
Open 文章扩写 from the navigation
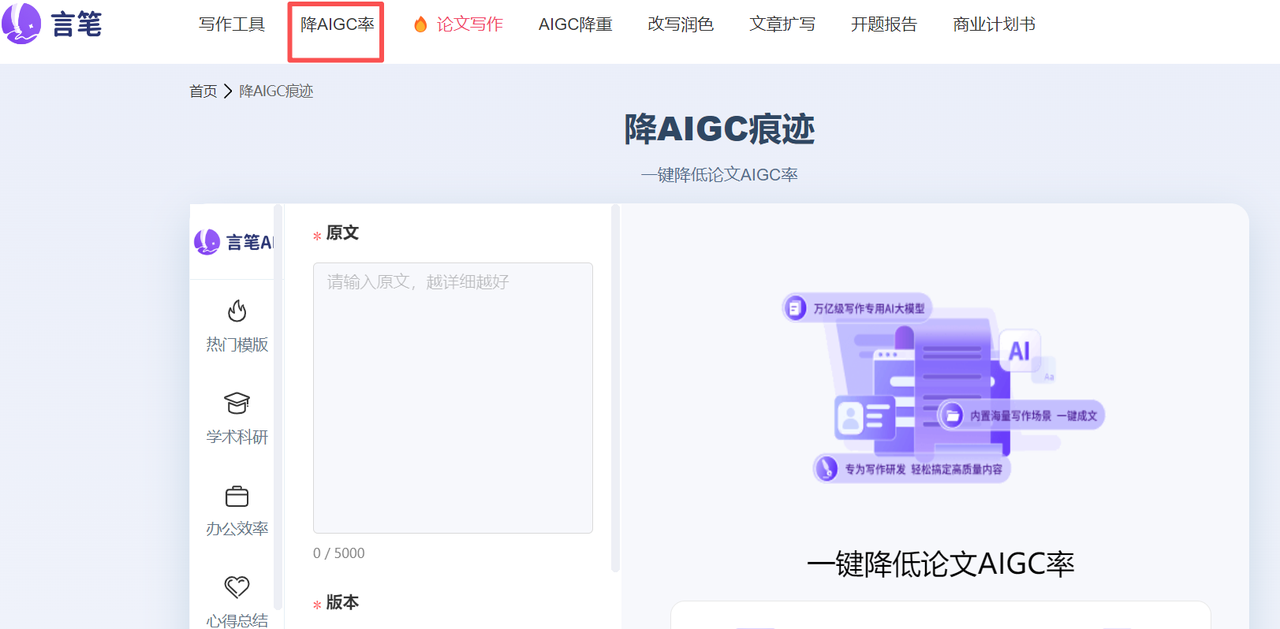[x=783, y=25]
